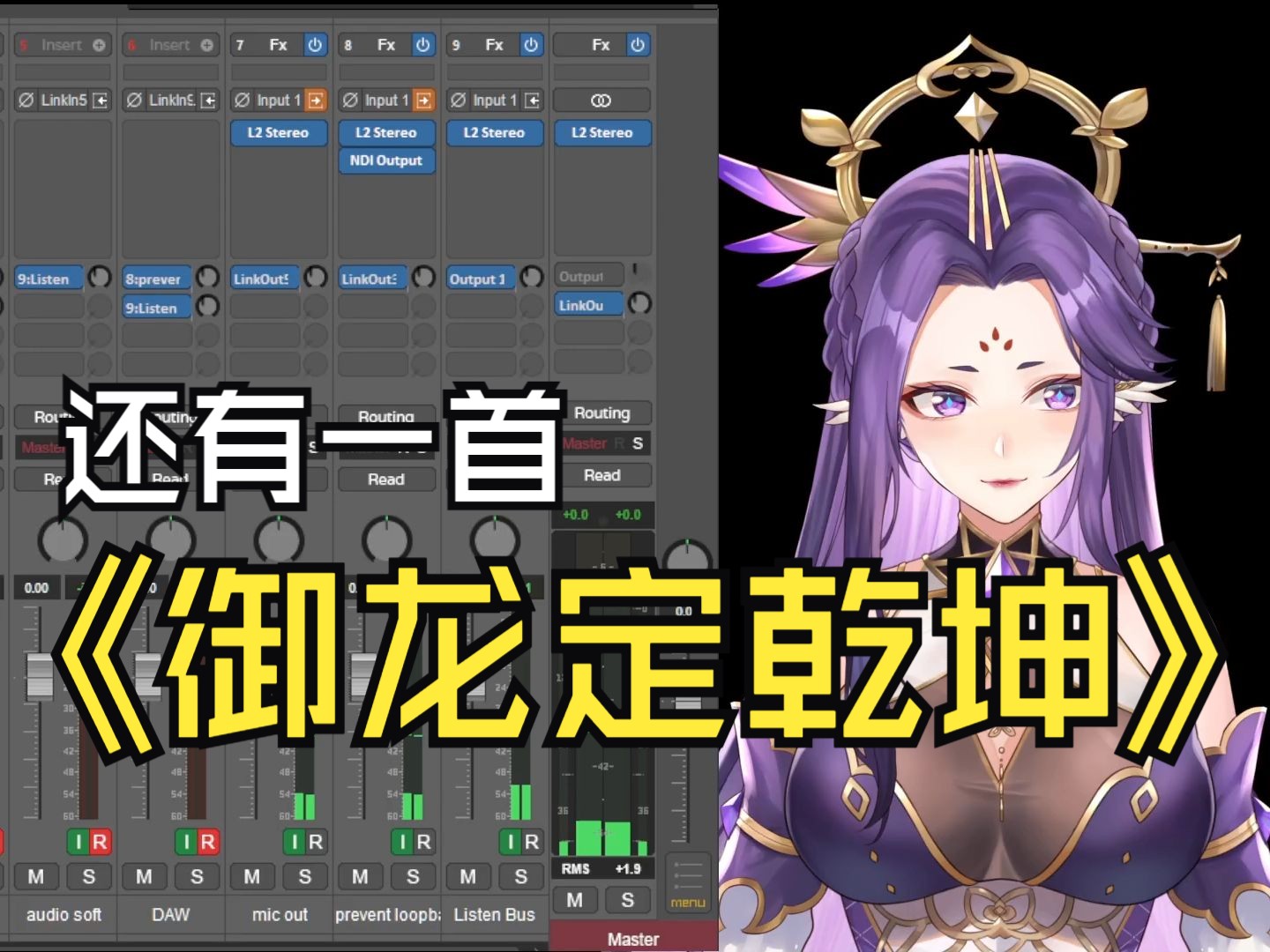Open the NDI Output plugin on channel 8
This screenshot has height=952, width=1270.
[x=386, y=160]
